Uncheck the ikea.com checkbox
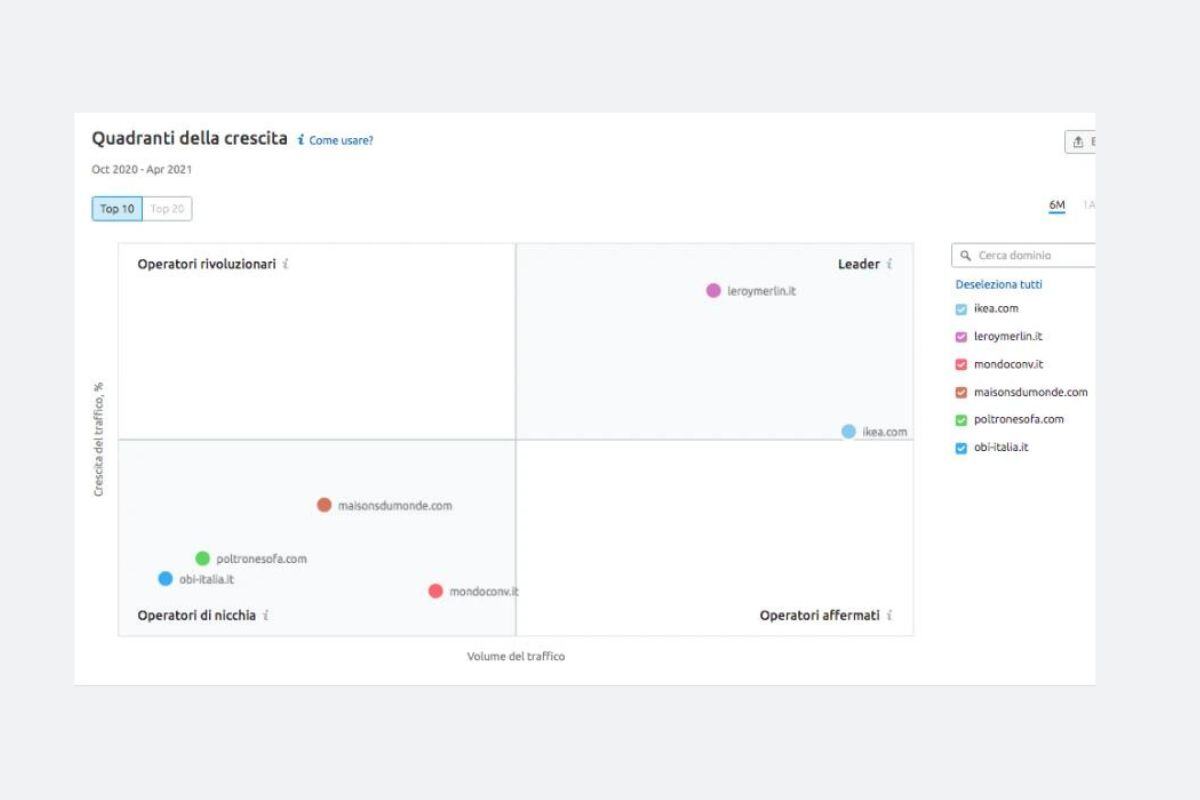1200x800 pixels. [x=962, y=309]
